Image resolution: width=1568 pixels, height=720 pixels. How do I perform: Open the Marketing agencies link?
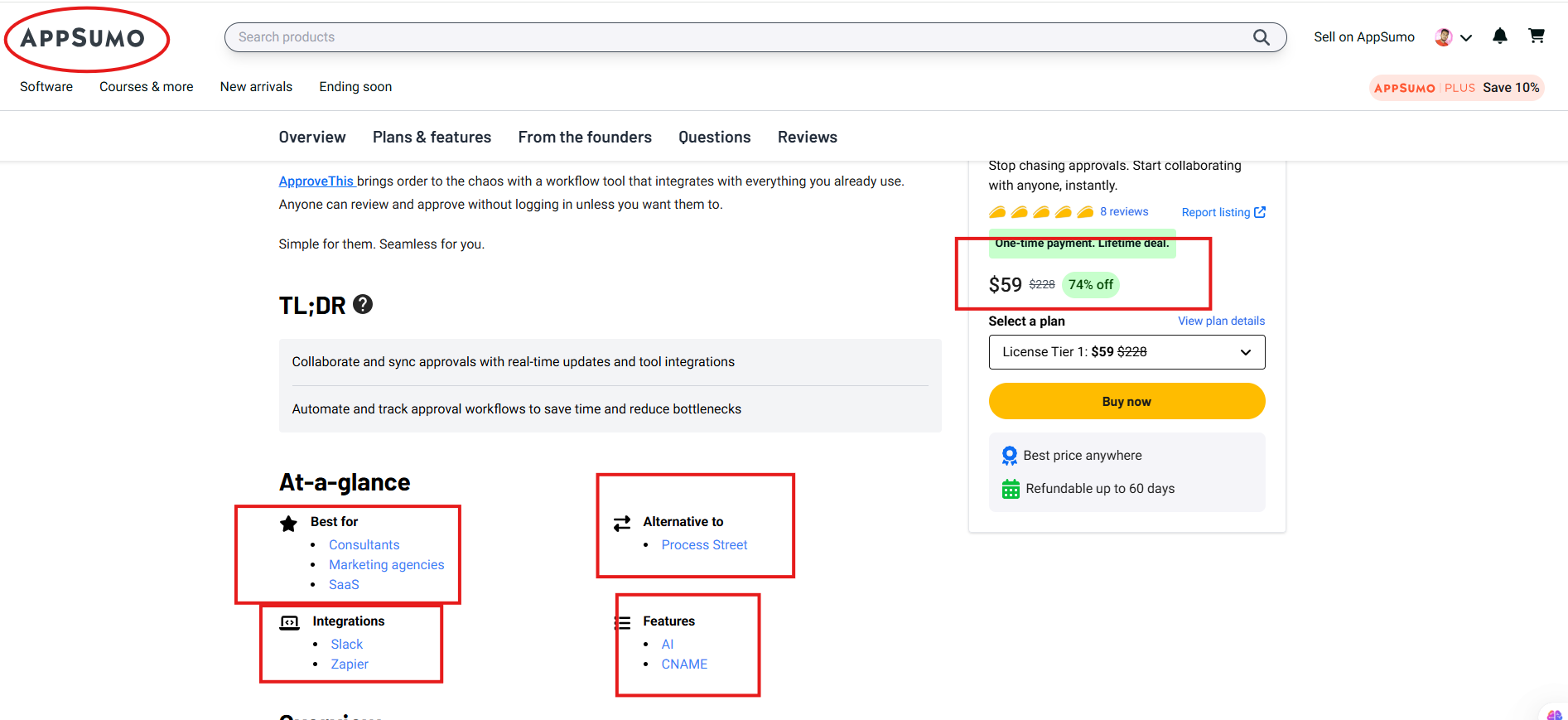coord(387,565)
